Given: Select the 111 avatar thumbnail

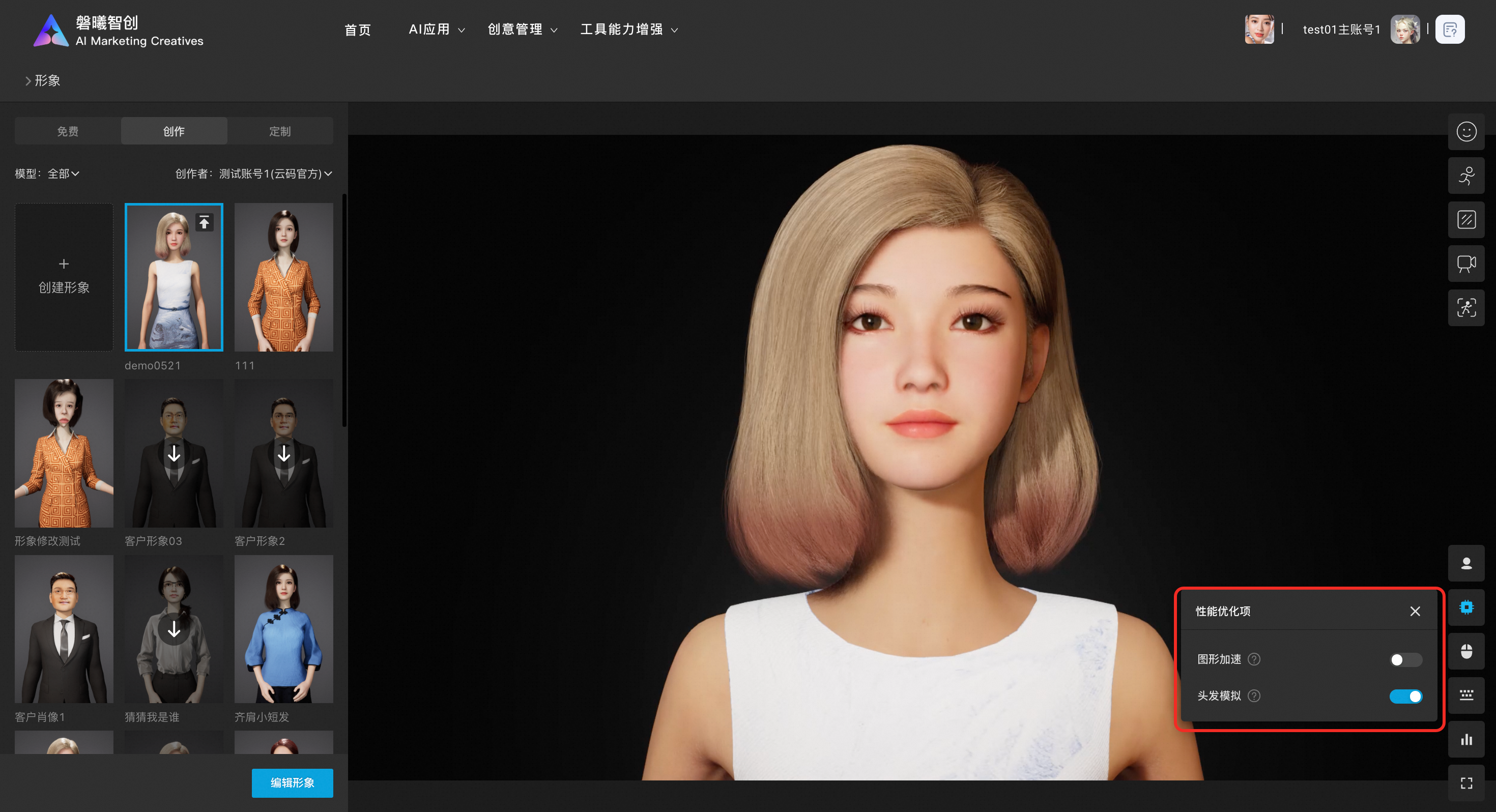Looking at the screenshot, I should 283,277.
